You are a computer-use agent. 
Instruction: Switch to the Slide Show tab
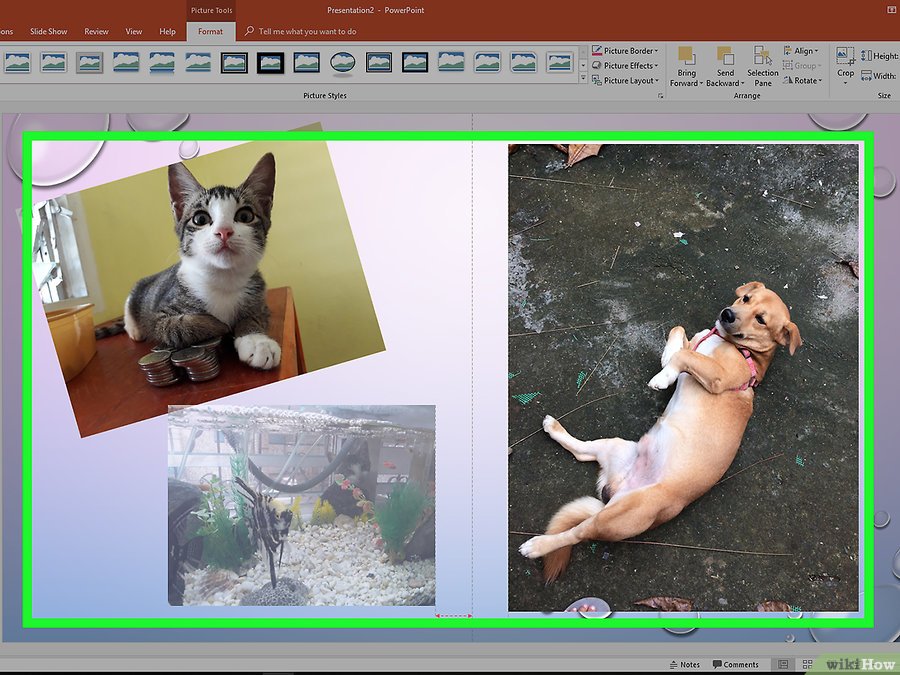click(48, 32)
